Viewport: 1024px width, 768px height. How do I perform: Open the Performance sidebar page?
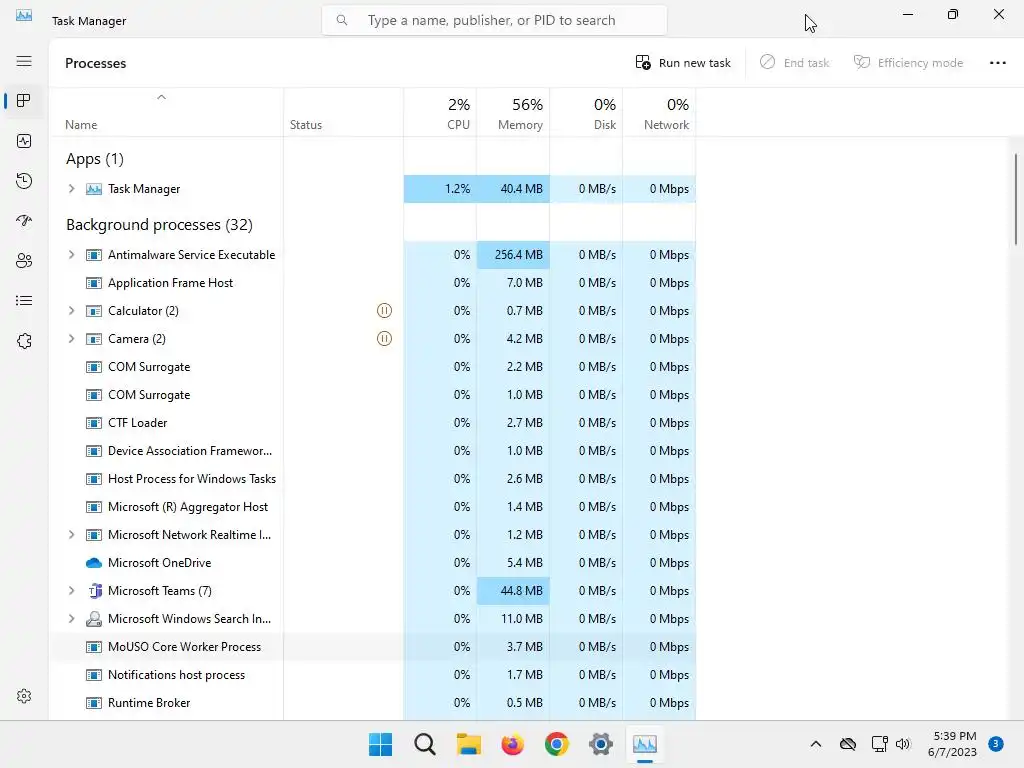(x=24, y=141)
